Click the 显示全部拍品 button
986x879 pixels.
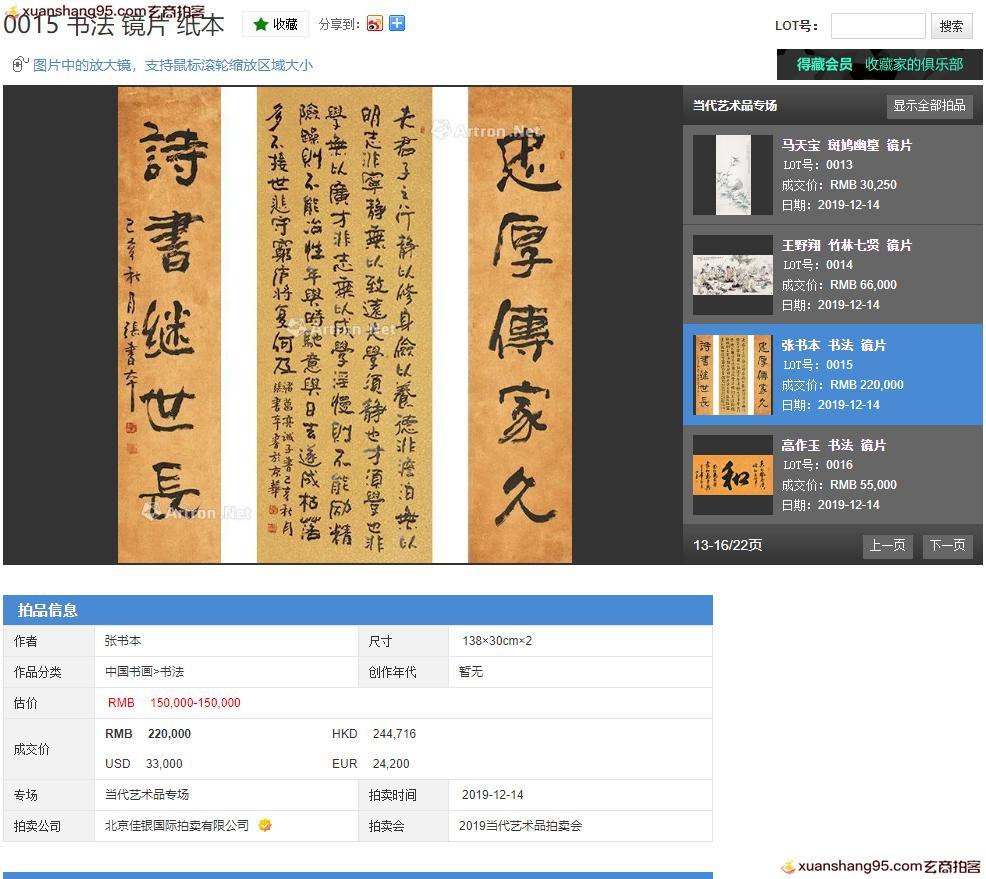click(929, 106)
